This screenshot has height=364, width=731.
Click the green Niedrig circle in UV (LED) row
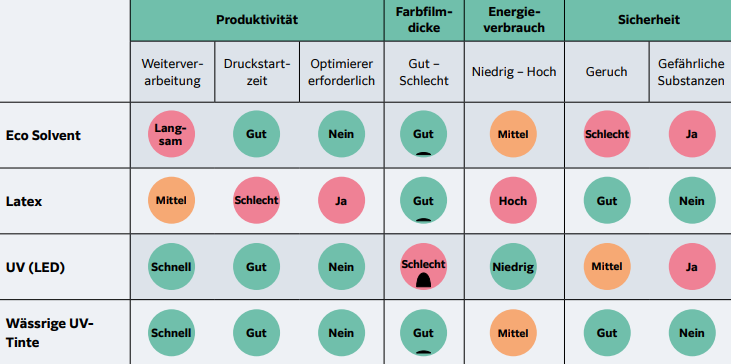[x=513, y=267]
